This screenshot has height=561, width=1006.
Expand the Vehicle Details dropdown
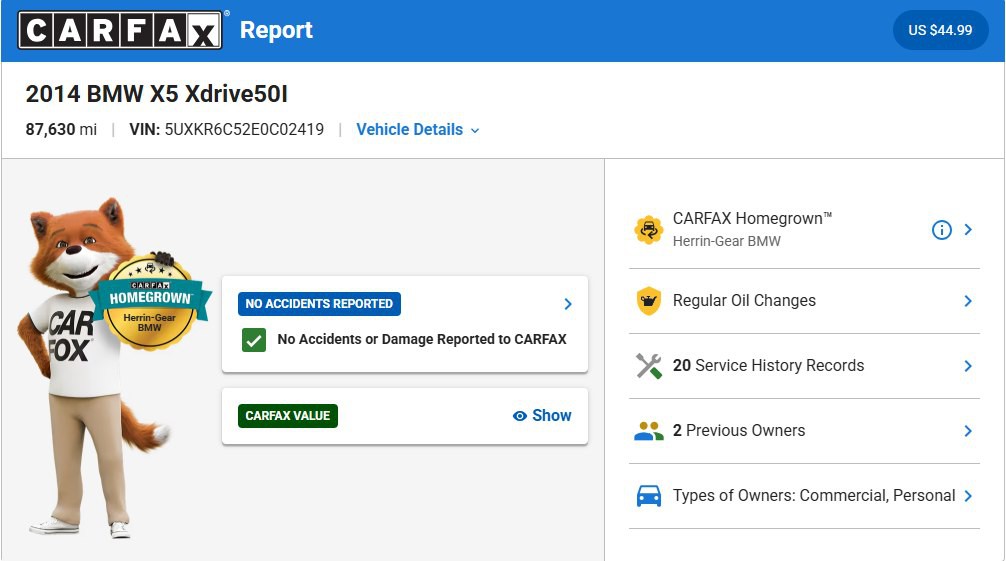click(418, 130)
